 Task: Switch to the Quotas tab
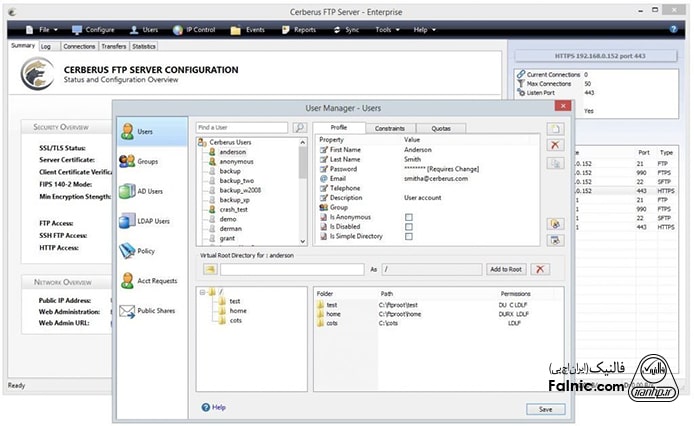click(440, 129)
